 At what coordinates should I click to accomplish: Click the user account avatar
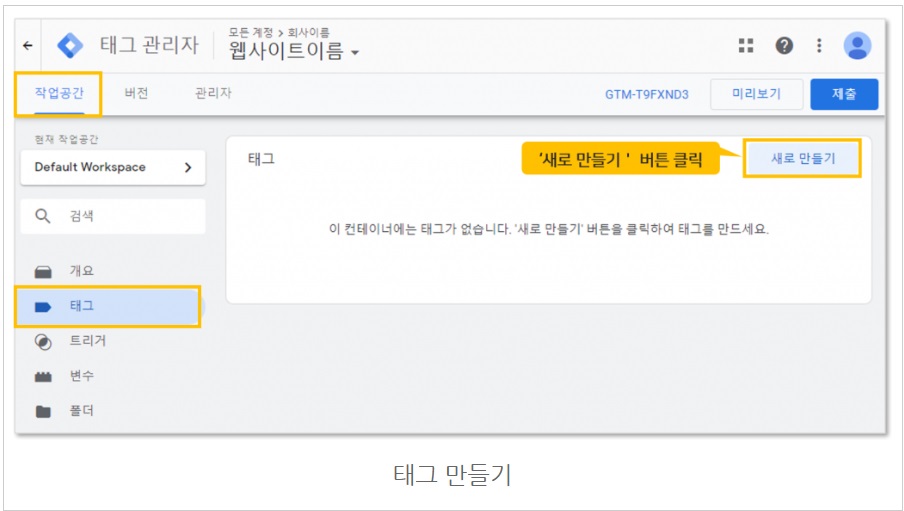coord(857,46)
